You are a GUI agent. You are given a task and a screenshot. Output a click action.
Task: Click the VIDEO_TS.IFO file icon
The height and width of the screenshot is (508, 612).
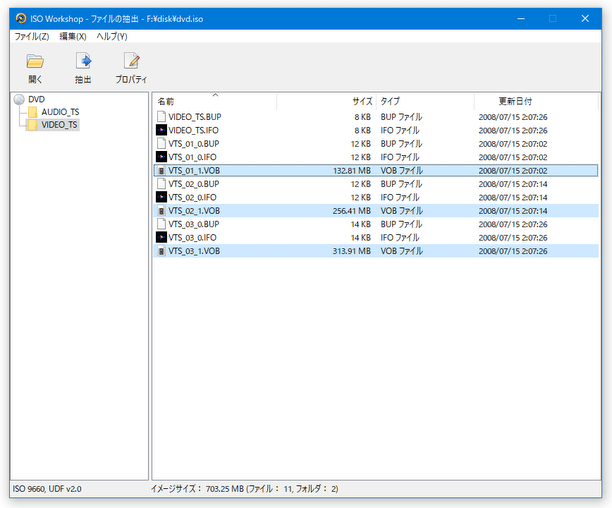coord(161,130)
